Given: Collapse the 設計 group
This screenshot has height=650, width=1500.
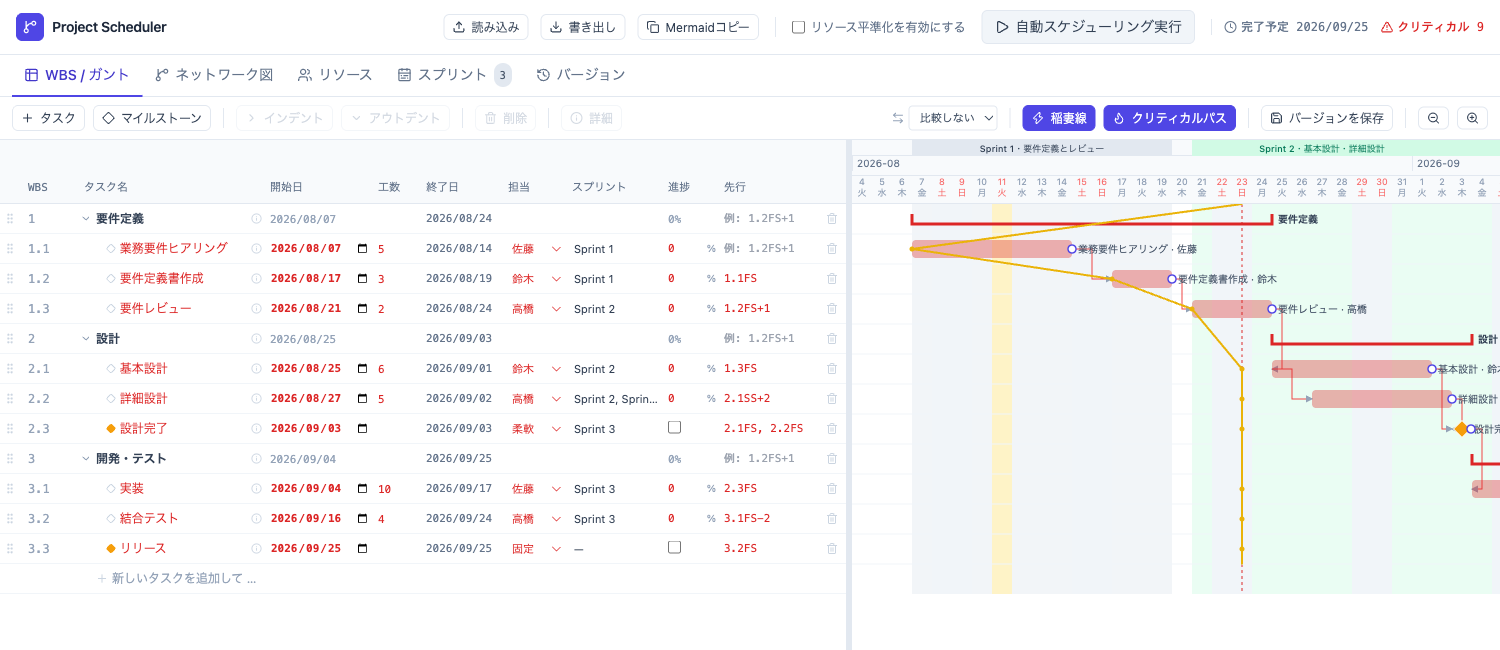Looking at the screenshot, I should click(86, 338).
